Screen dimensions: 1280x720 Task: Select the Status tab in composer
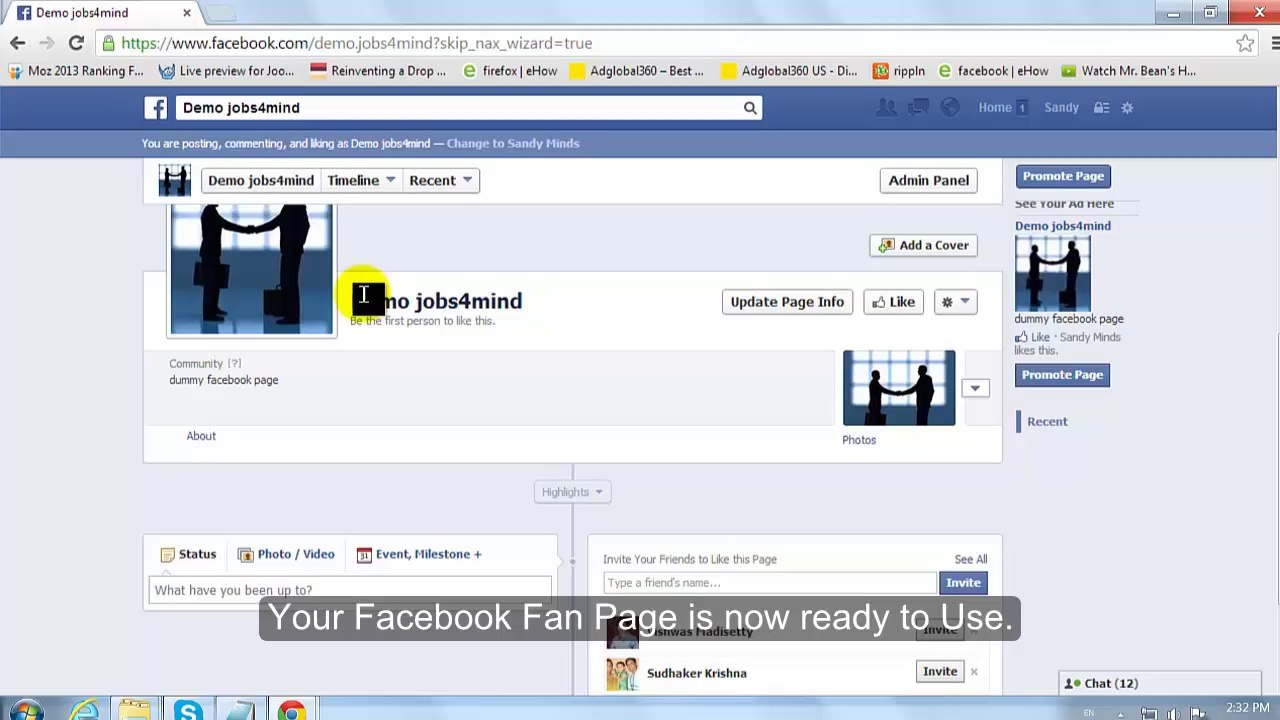click(x=188, y=554)
